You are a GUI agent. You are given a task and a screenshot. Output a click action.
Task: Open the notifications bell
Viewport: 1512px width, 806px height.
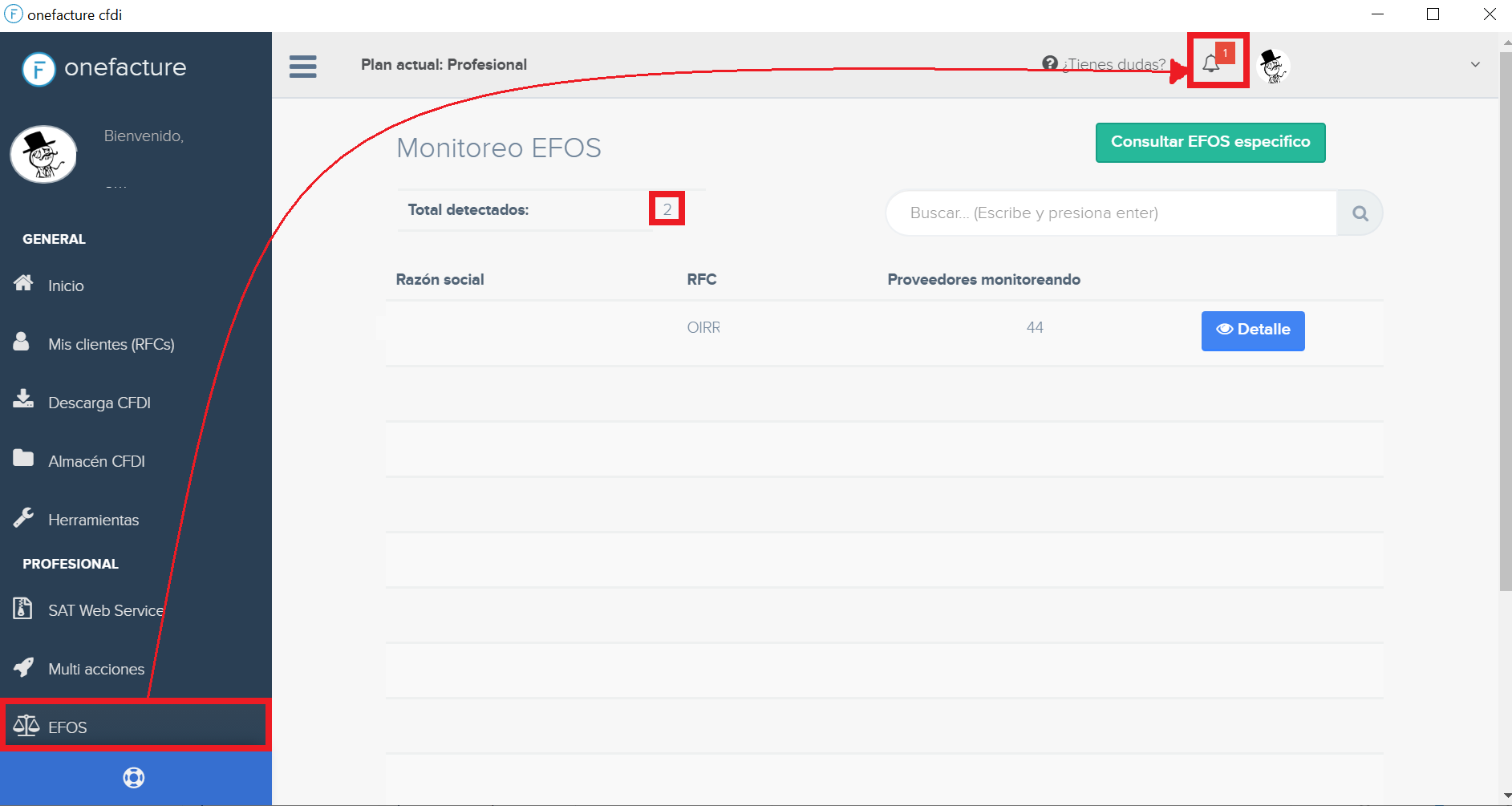click(1212, 63)
